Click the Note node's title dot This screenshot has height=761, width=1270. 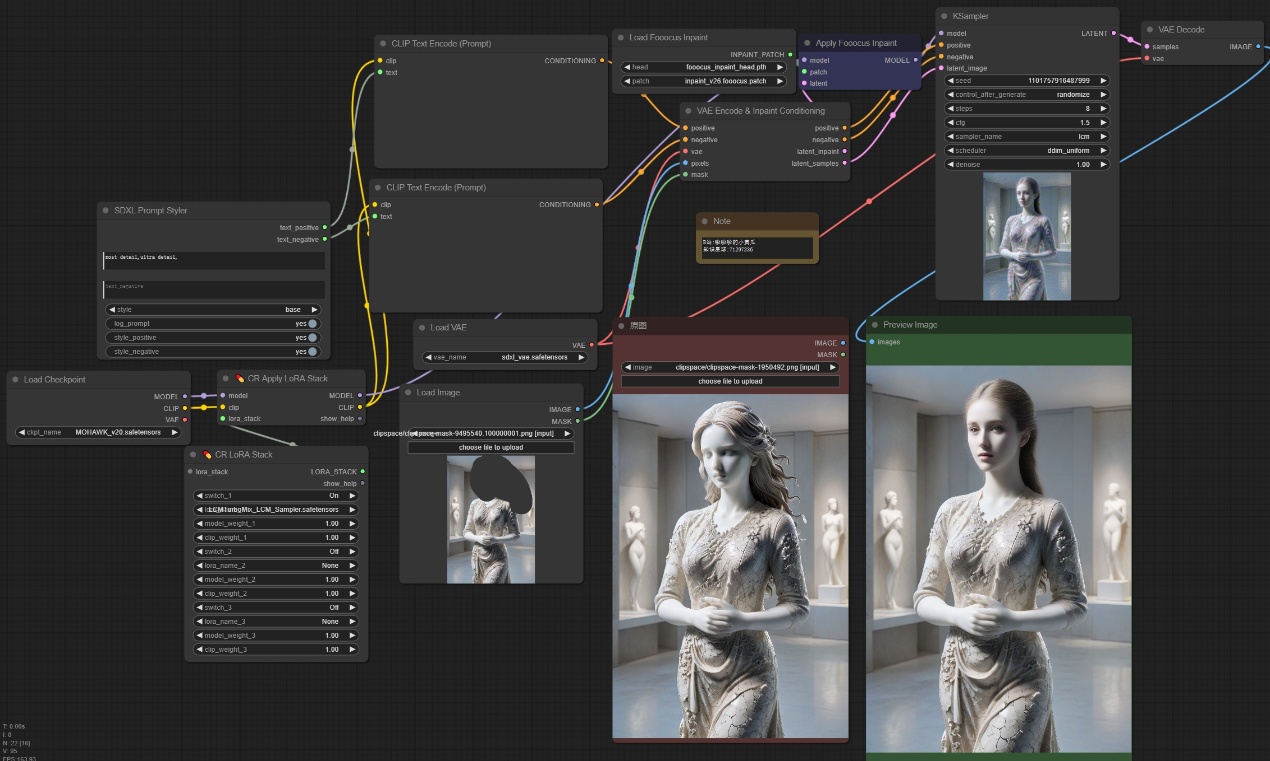[704, 221]
